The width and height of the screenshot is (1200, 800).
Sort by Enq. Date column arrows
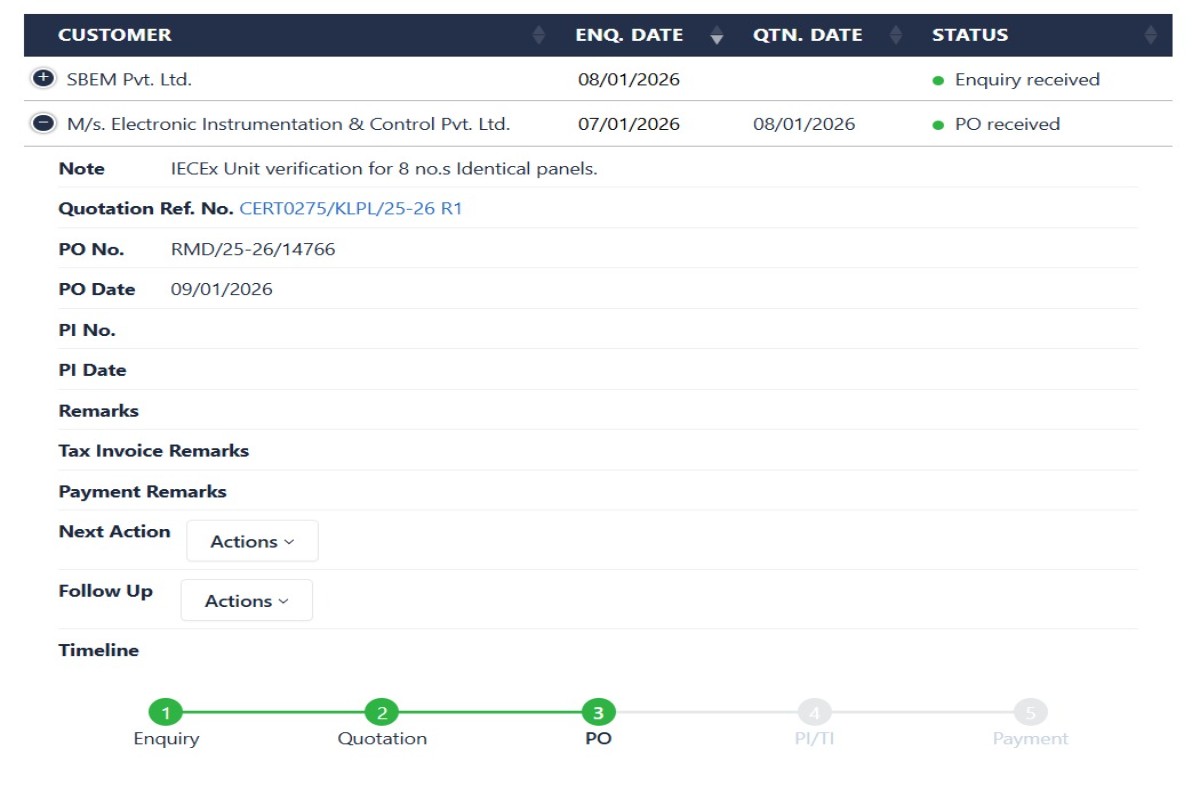coord(716,35)
